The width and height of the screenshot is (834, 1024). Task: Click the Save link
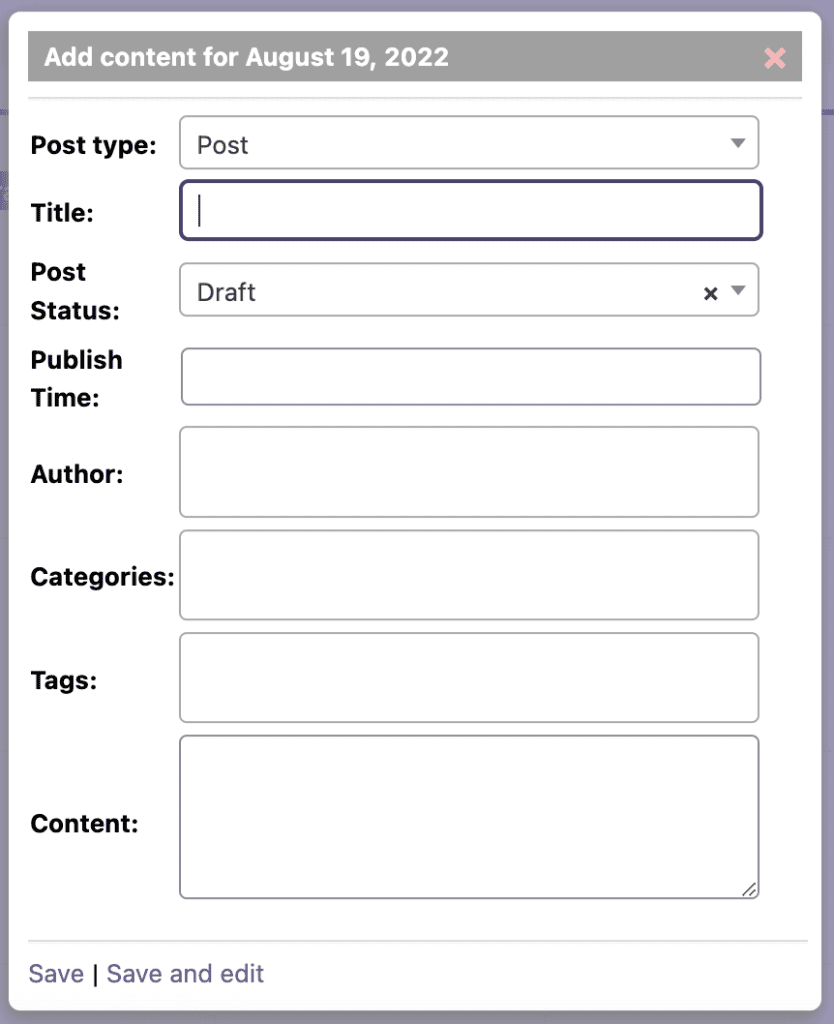[56, 973]
